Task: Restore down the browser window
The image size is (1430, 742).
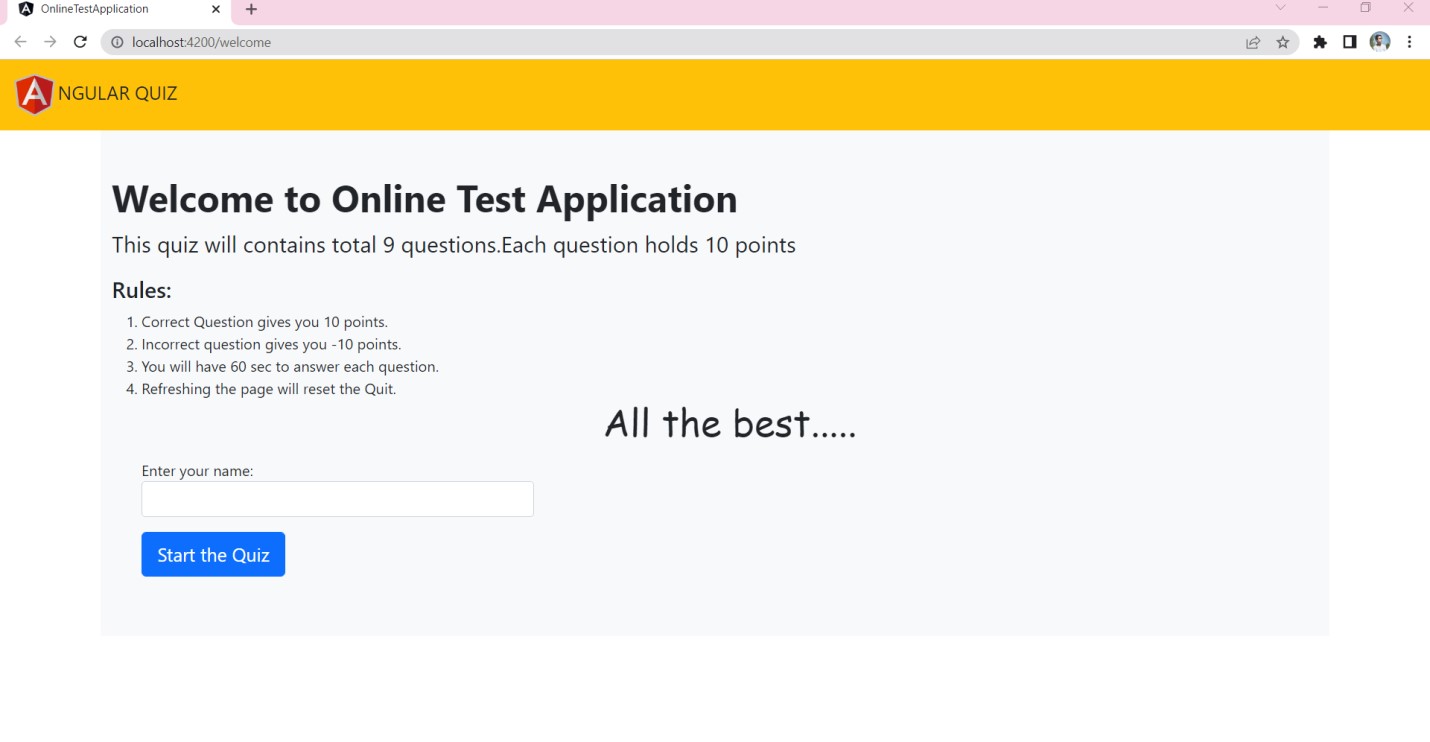Action: 1365,8
